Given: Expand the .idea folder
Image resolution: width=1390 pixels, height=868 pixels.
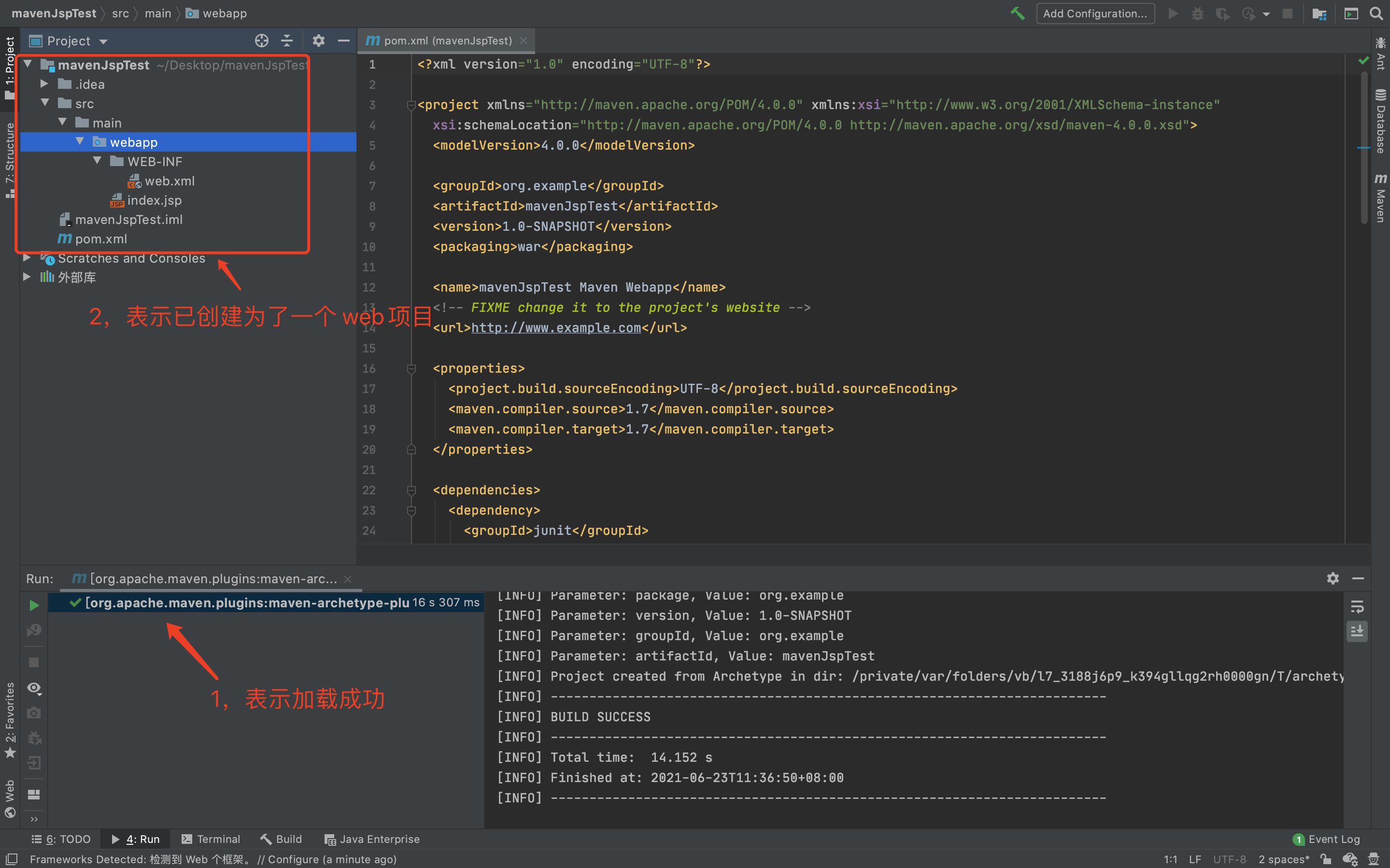Looking at the screenshot, I should click(x=44, y=84).
